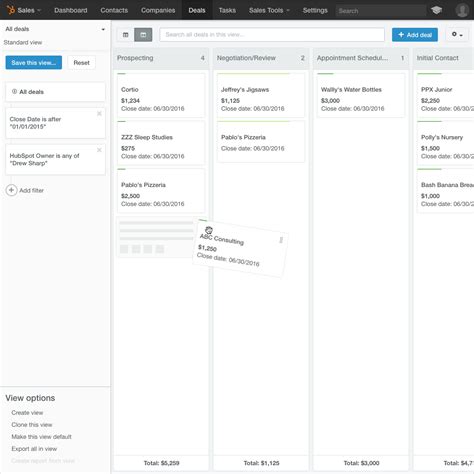Expand the All deals view dropdown
This screenshot has width=474, height=474.
tap(55, 29)
